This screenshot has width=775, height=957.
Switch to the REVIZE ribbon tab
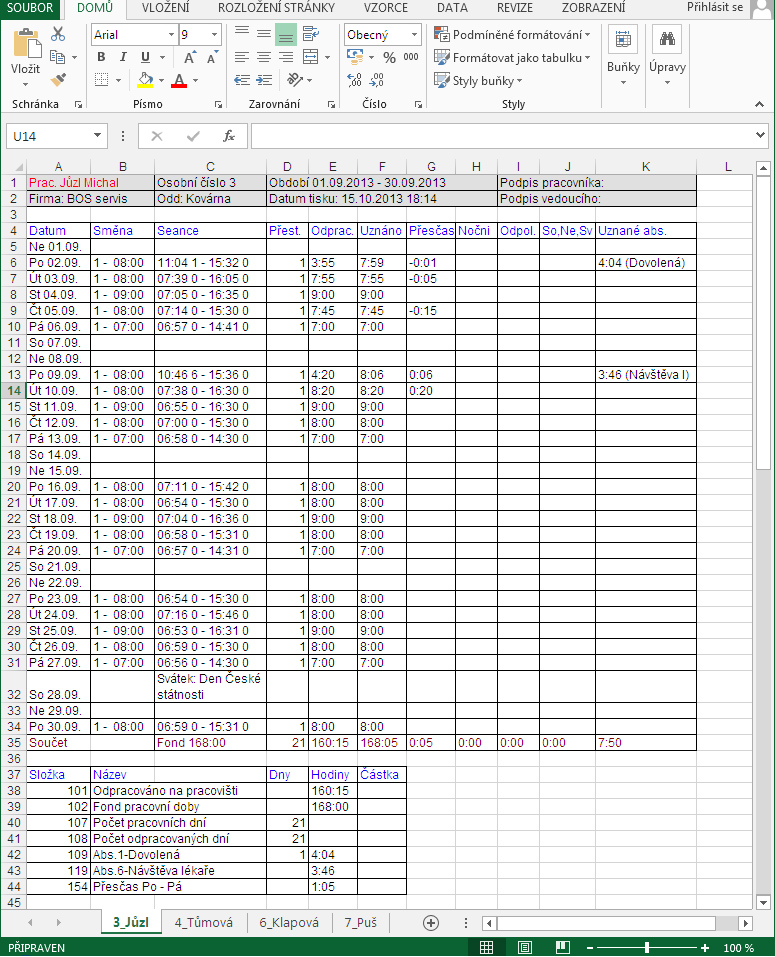tap(514, 8)
